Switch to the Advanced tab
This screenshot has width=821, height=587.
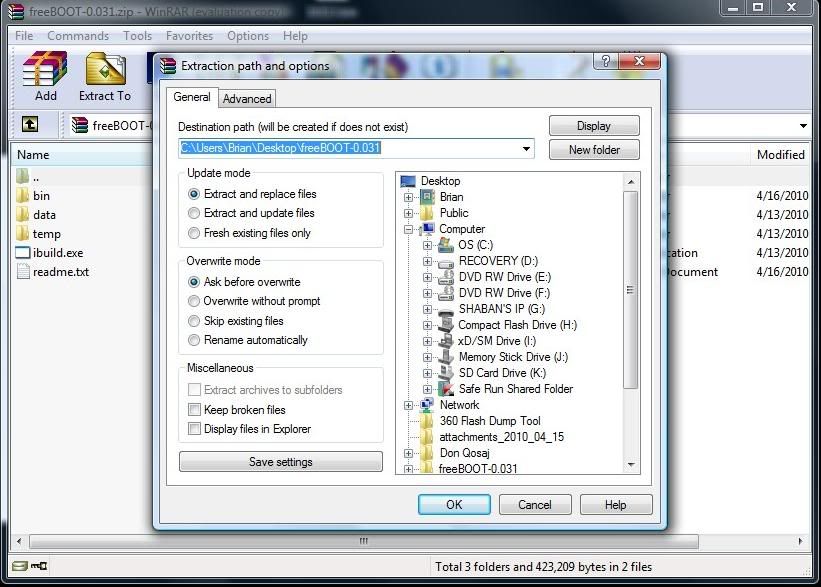tap(247, 98)
